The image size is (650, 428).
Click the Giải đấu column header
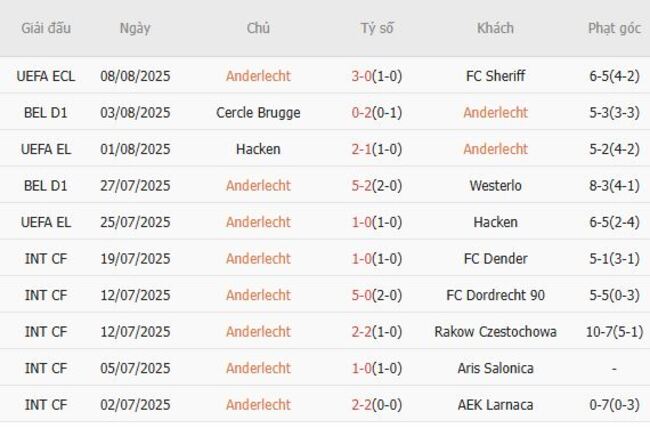(x=46, y=28)
